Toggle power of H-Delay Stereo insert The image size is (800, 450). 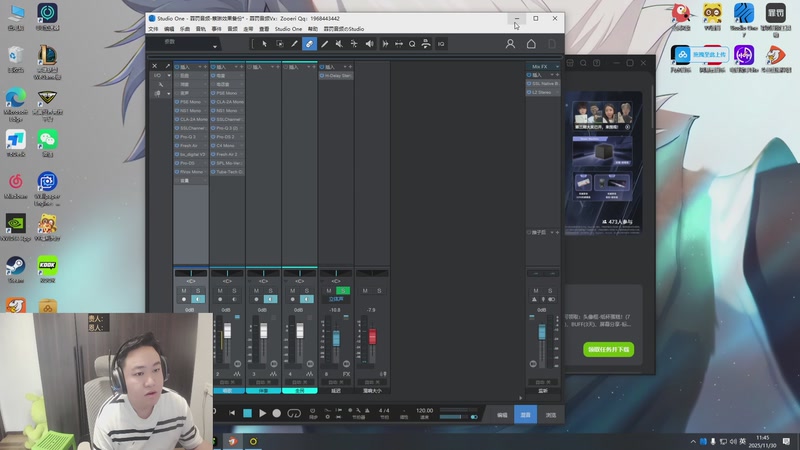tap(322, 76)
